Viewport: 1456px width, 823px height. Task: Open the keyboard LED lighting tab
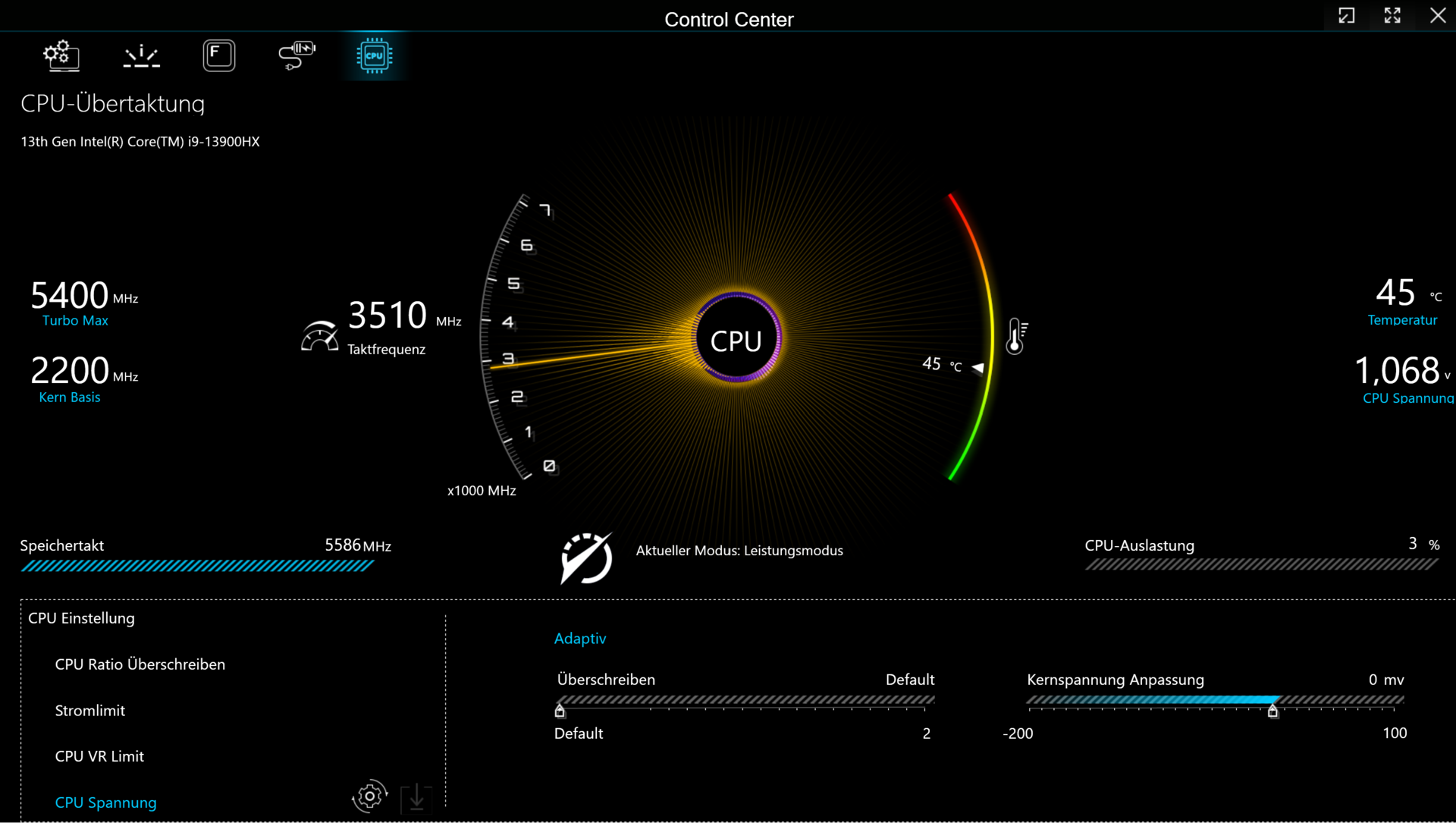(x=141, y=55)
